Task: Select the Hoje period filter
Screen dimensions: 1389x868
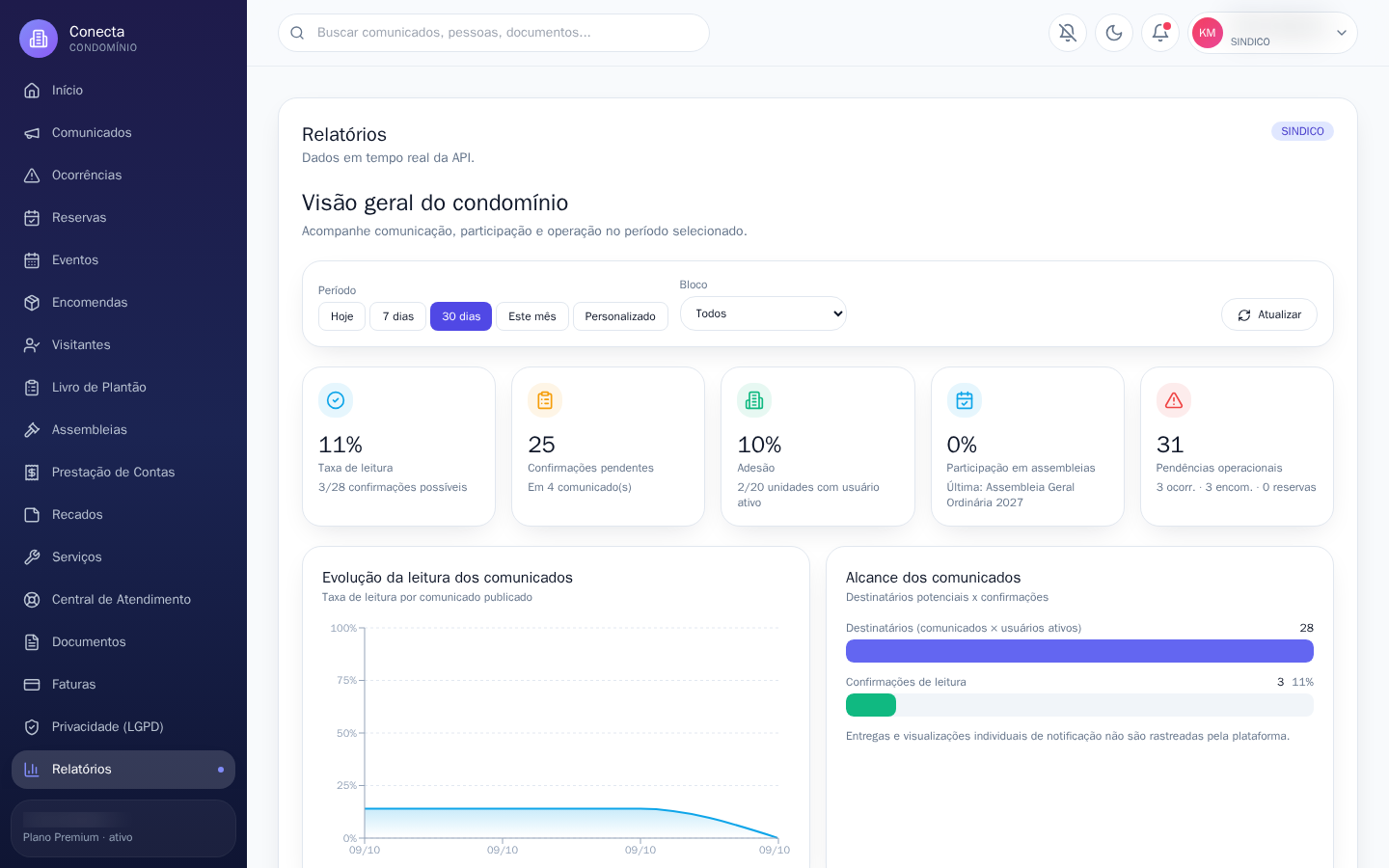Action: pos(341,316)
